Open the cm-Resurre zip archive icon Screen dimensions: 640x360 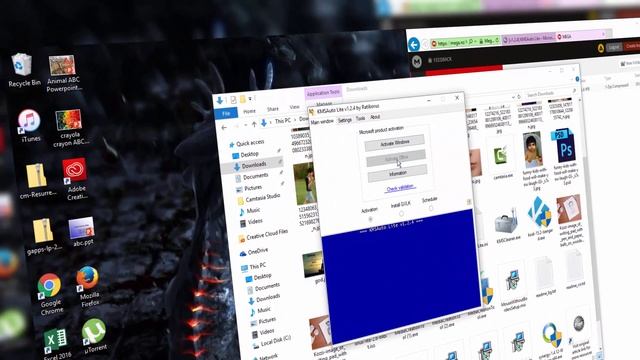(x=38, y=181)
